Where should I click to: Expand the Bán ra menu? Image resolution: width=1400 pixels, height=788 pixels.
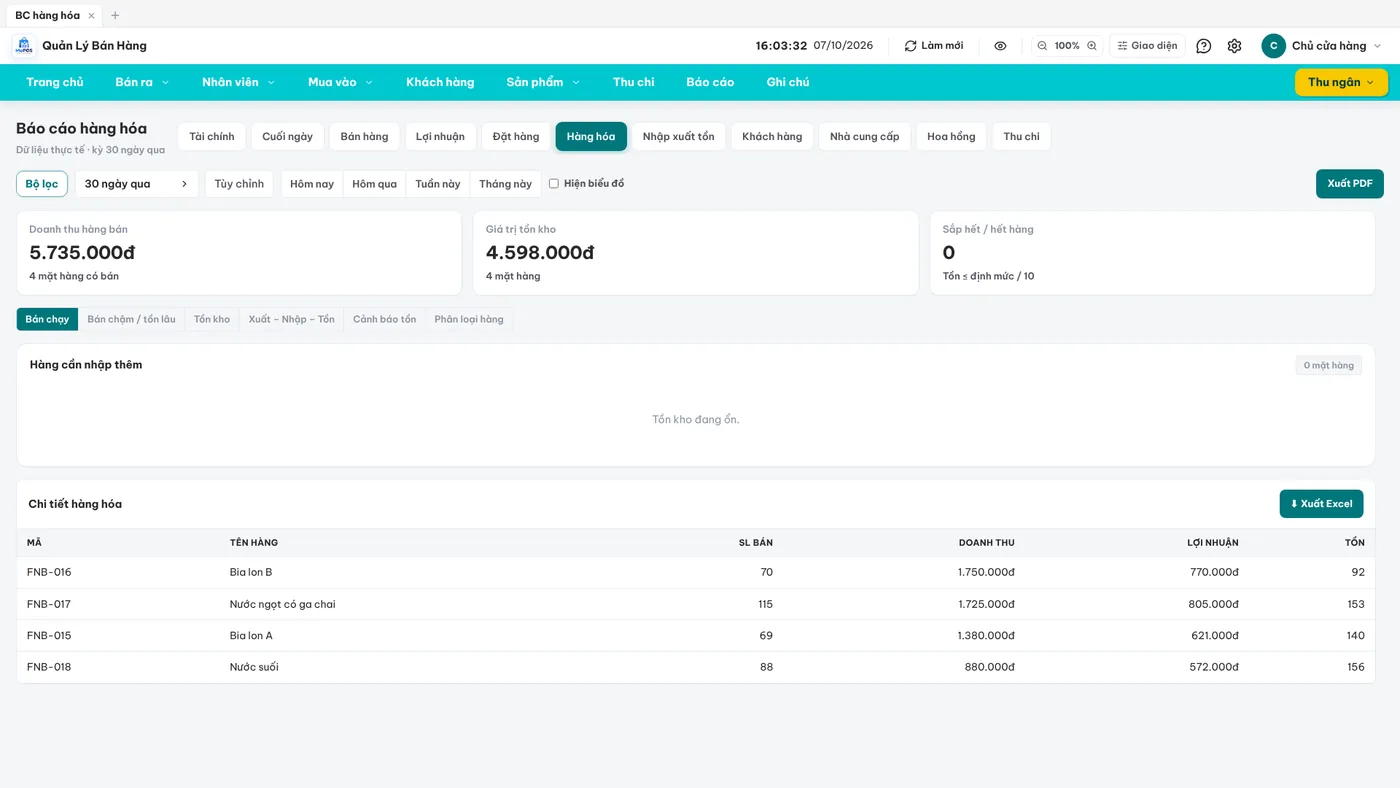[142, 82]
